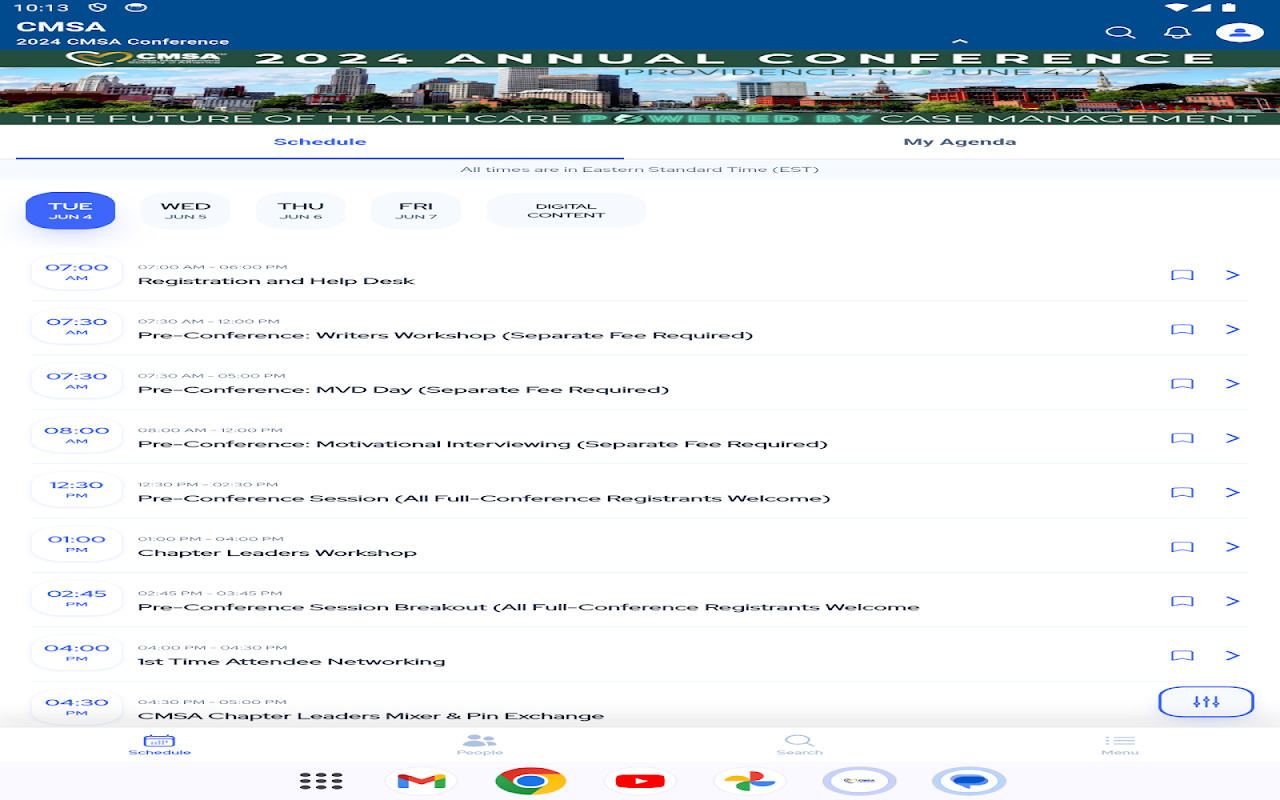Open the schedule filter sliders button
The image size is (1280, 800).
pos(1206,702)
